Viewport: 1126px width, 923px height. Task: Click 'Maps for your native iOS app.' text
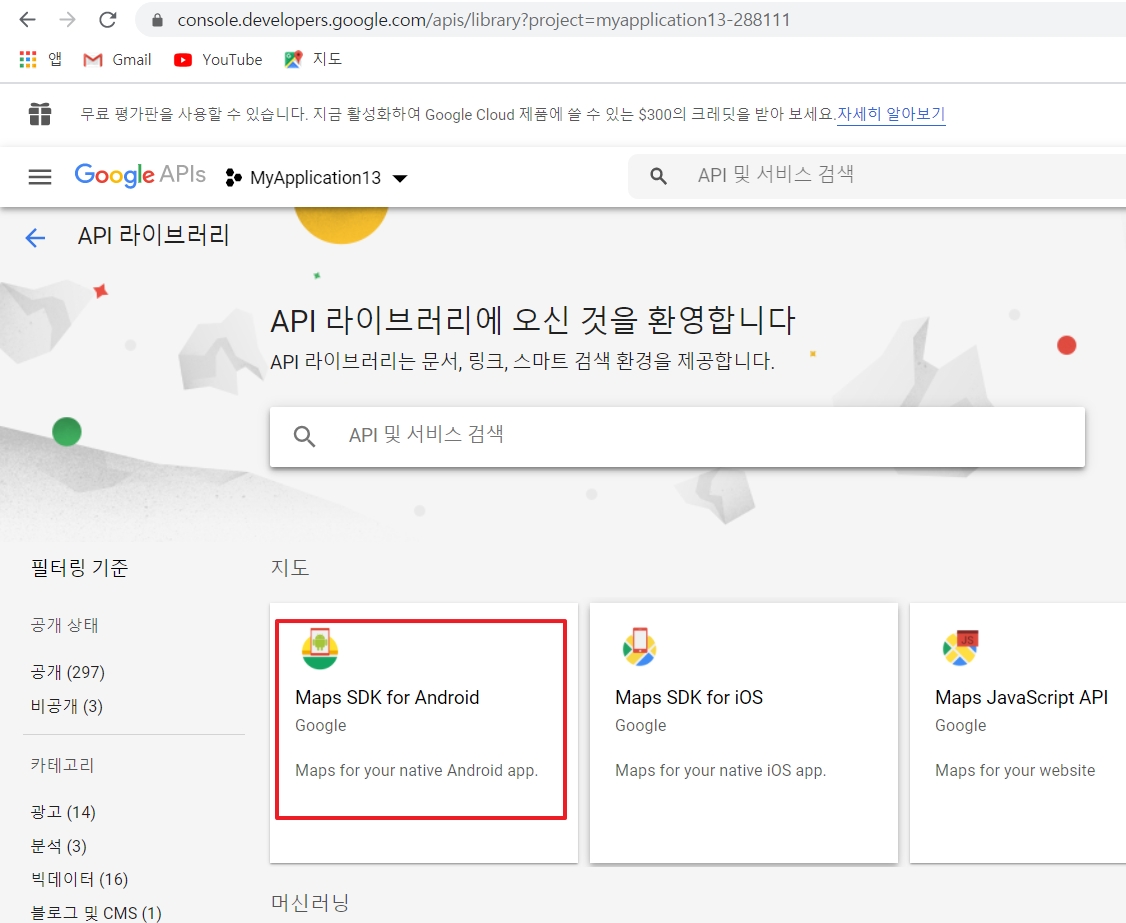click(721, 770)
